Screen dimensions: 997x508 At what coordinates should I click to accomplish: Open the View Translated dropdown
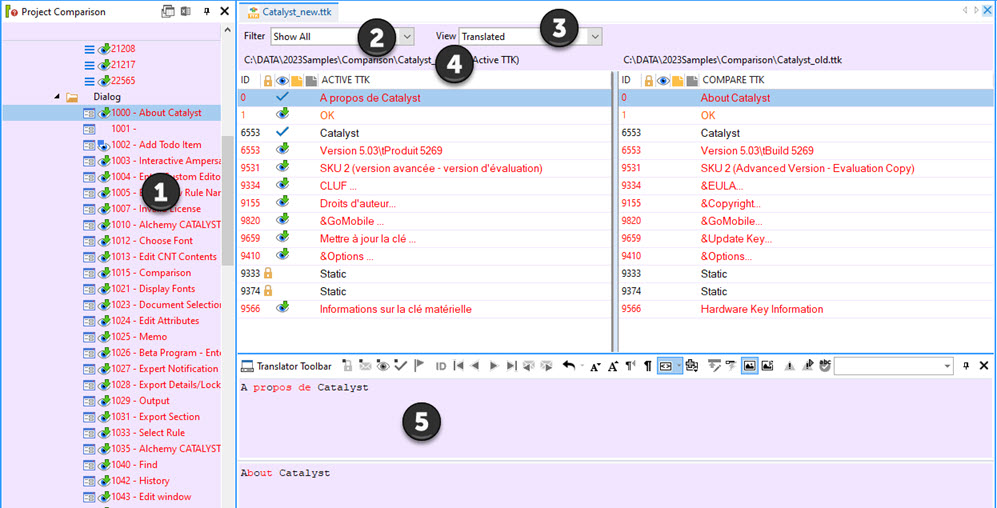point(595,36)
